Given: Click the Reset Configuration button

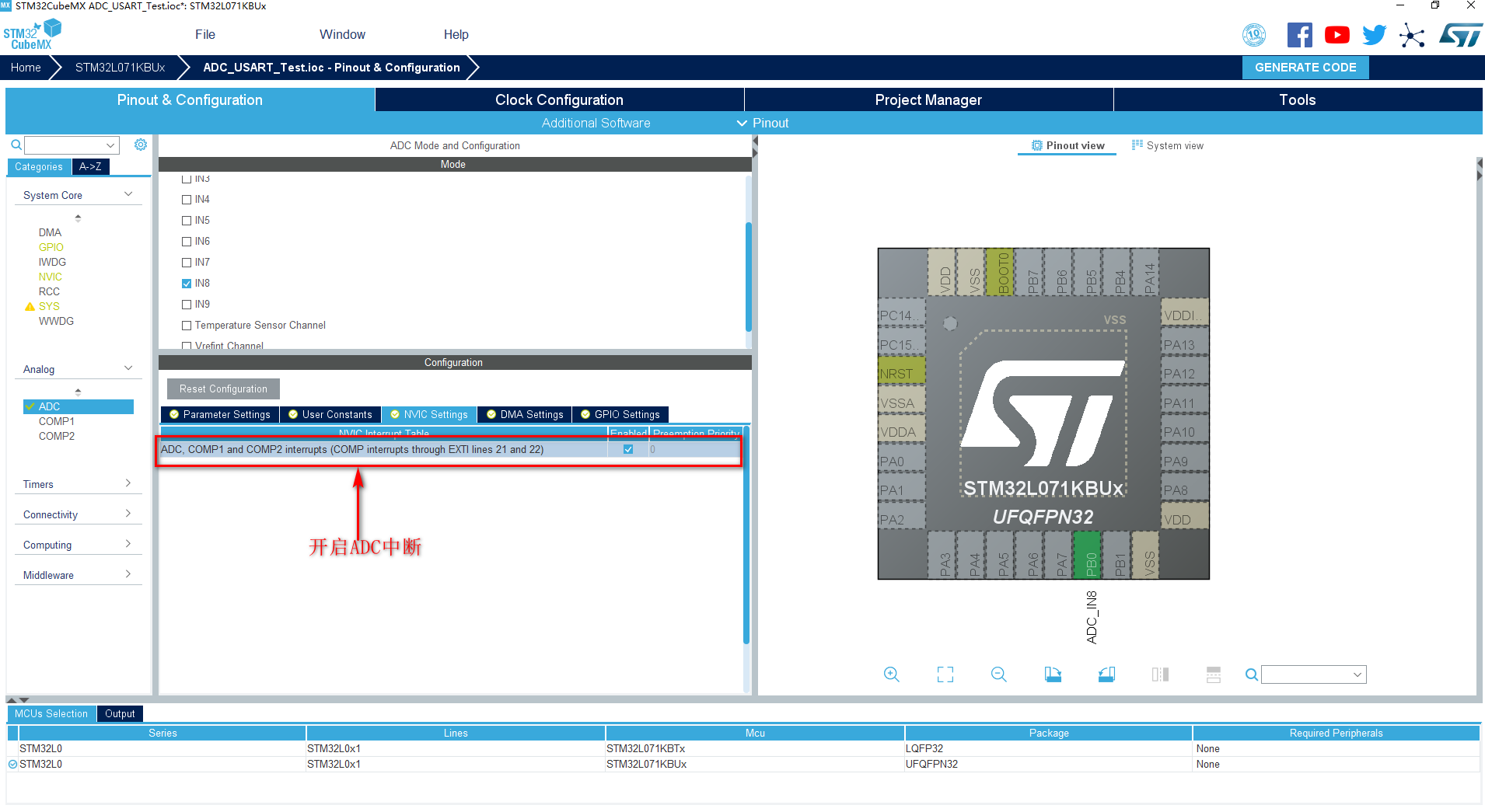Looking at the screenshot, I should tap(223, 389).
